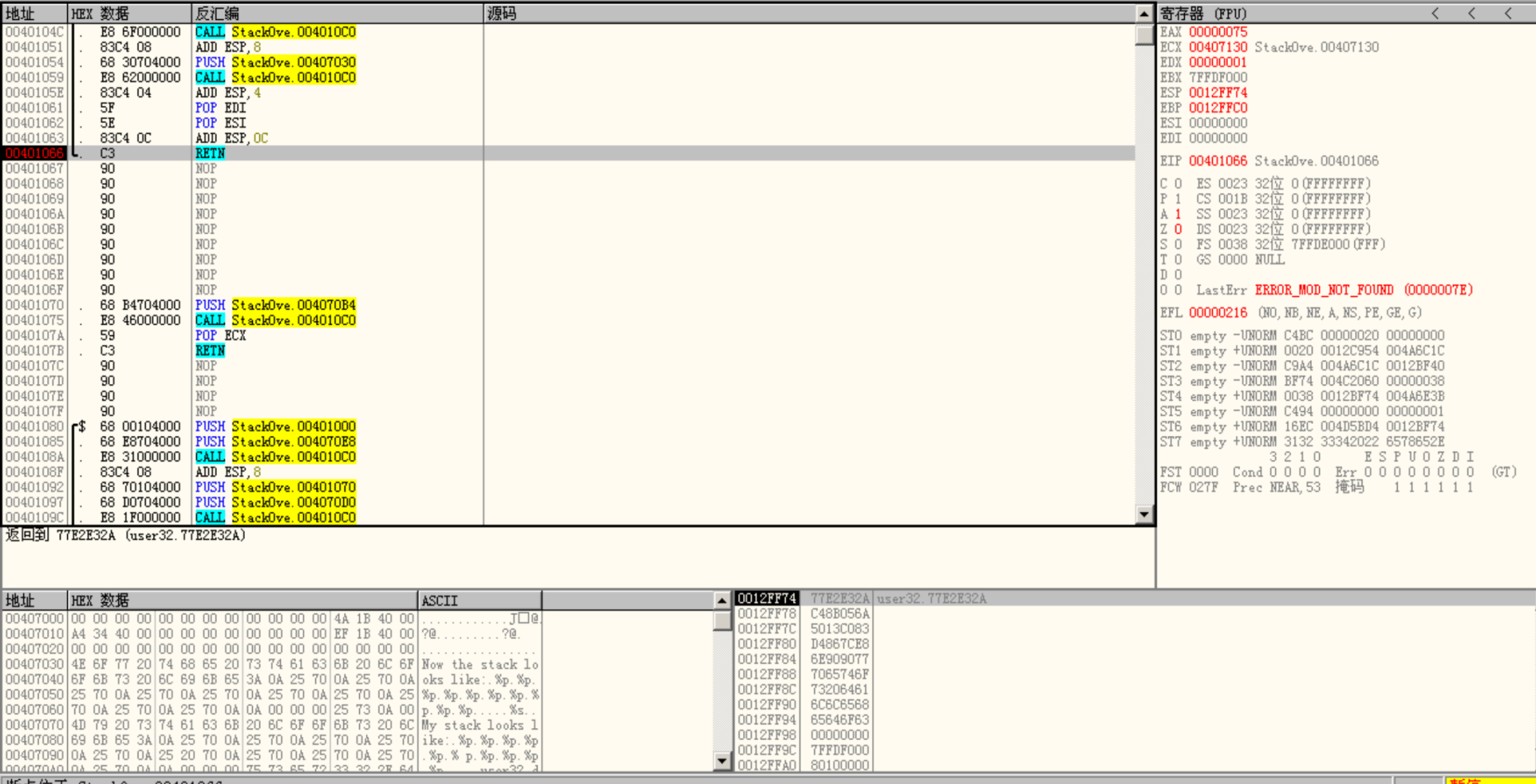Viewport: 1536px width, 784px height.
Task: Select dump row at address 00407000
Action: (x=272, y=619)
